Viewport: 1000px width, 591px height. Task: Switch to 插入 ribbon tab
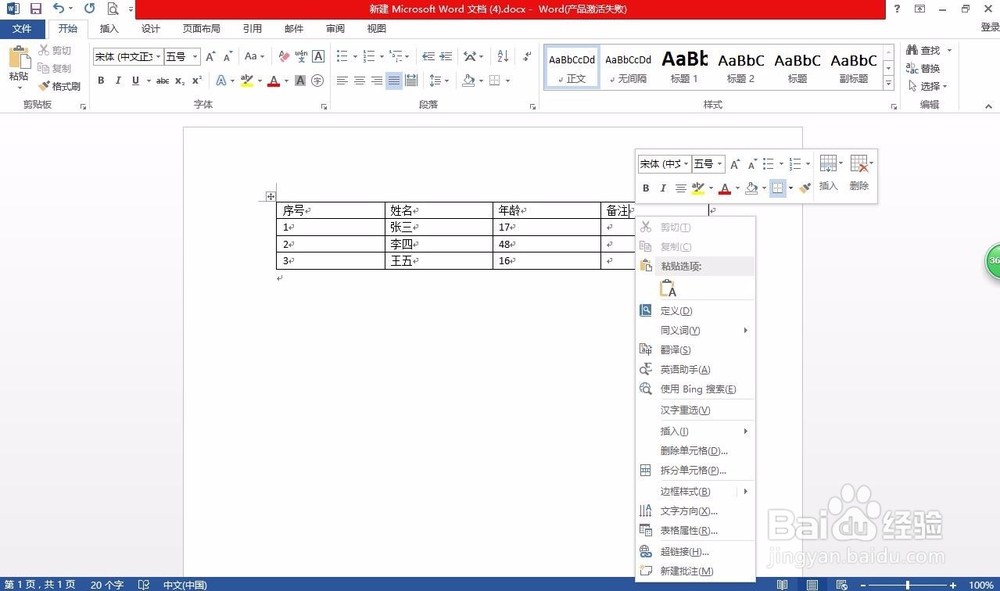[x=109, y=29]
